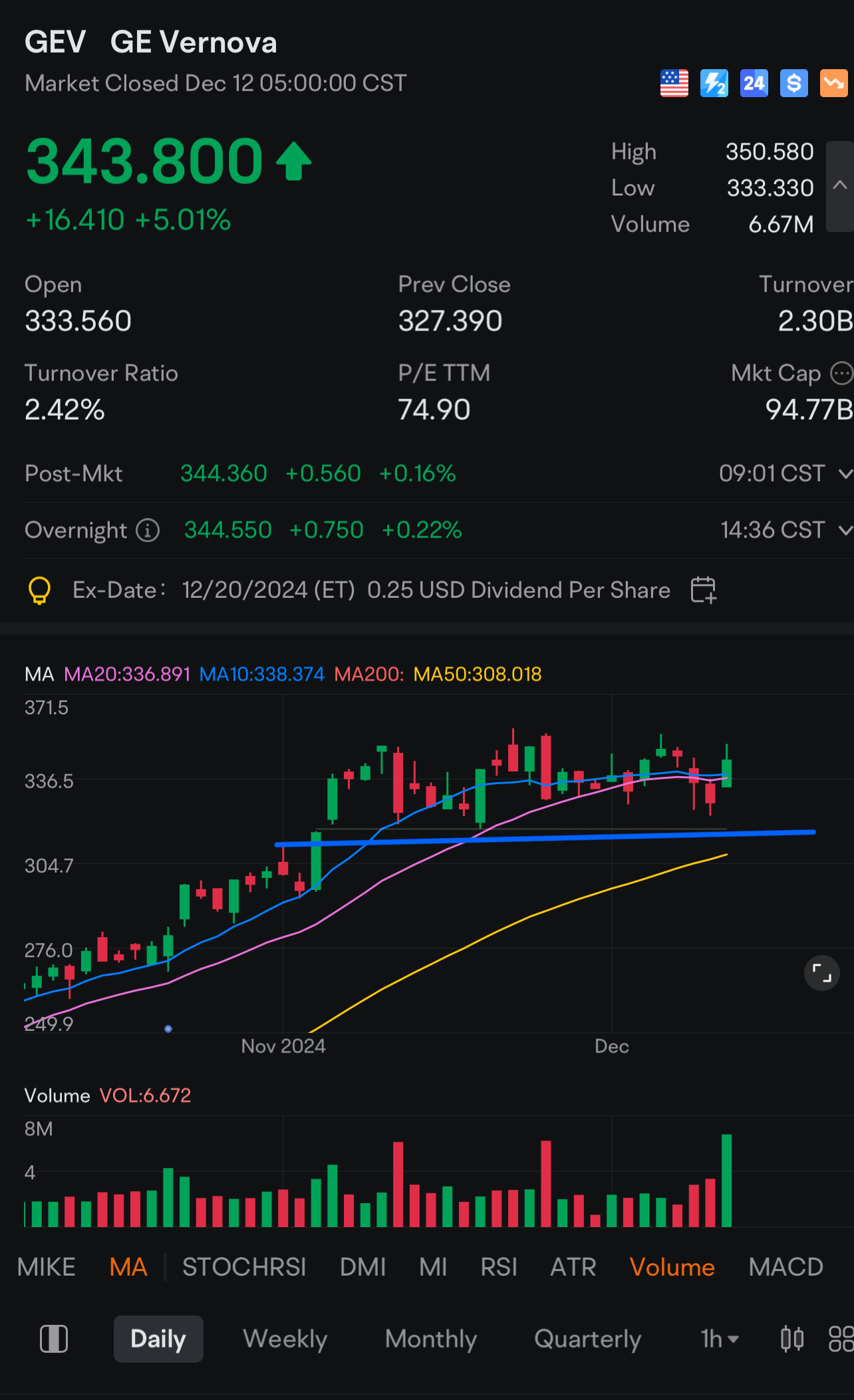Tap the Post-Mkt price 344.360
854x1400 pixels.
click(223, 474)
